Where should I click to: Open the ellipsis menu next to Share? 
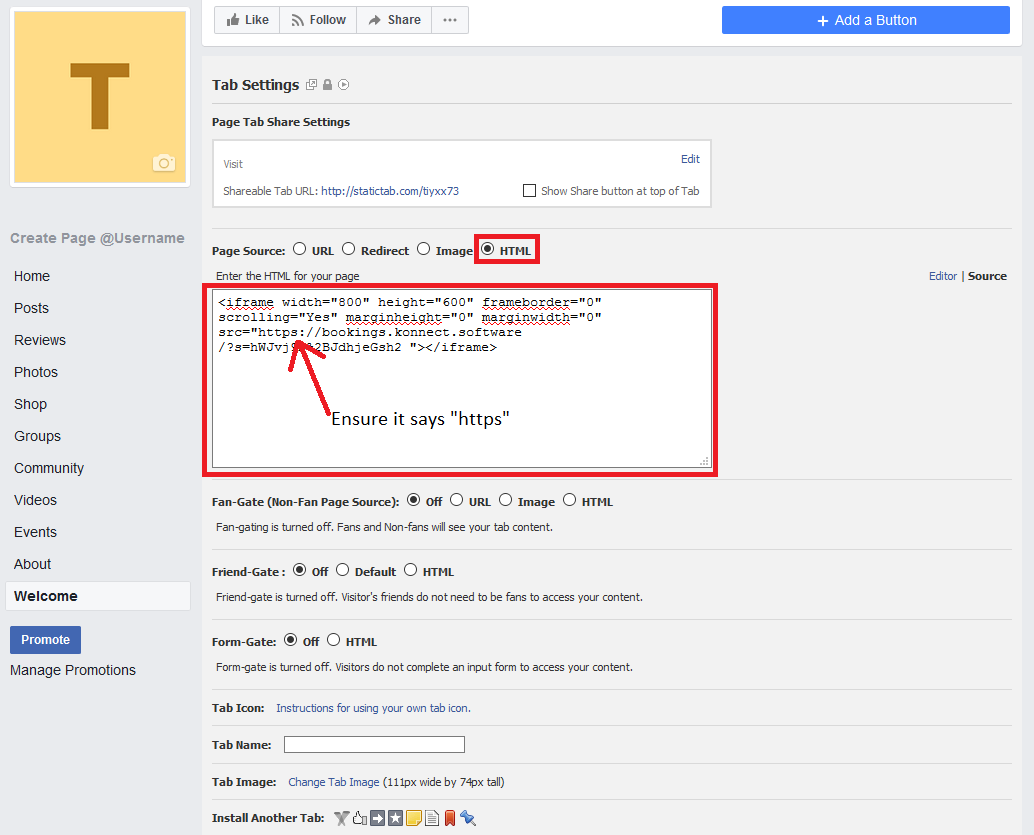point(449,19)
